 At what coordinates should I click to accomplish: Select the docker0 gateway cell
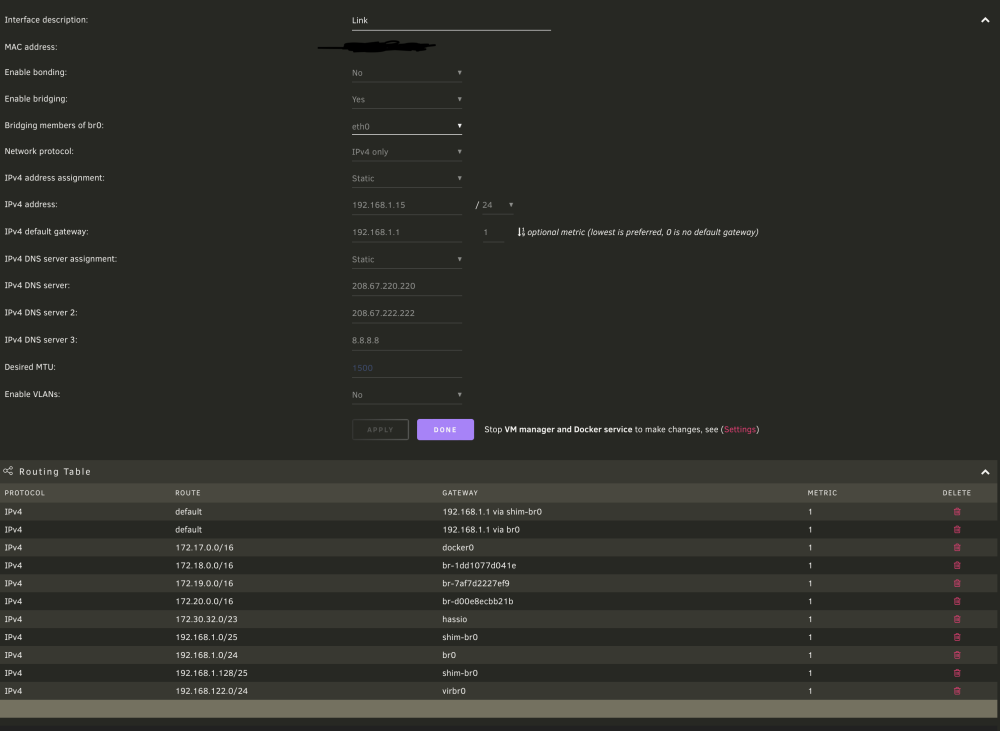[458, 547]
